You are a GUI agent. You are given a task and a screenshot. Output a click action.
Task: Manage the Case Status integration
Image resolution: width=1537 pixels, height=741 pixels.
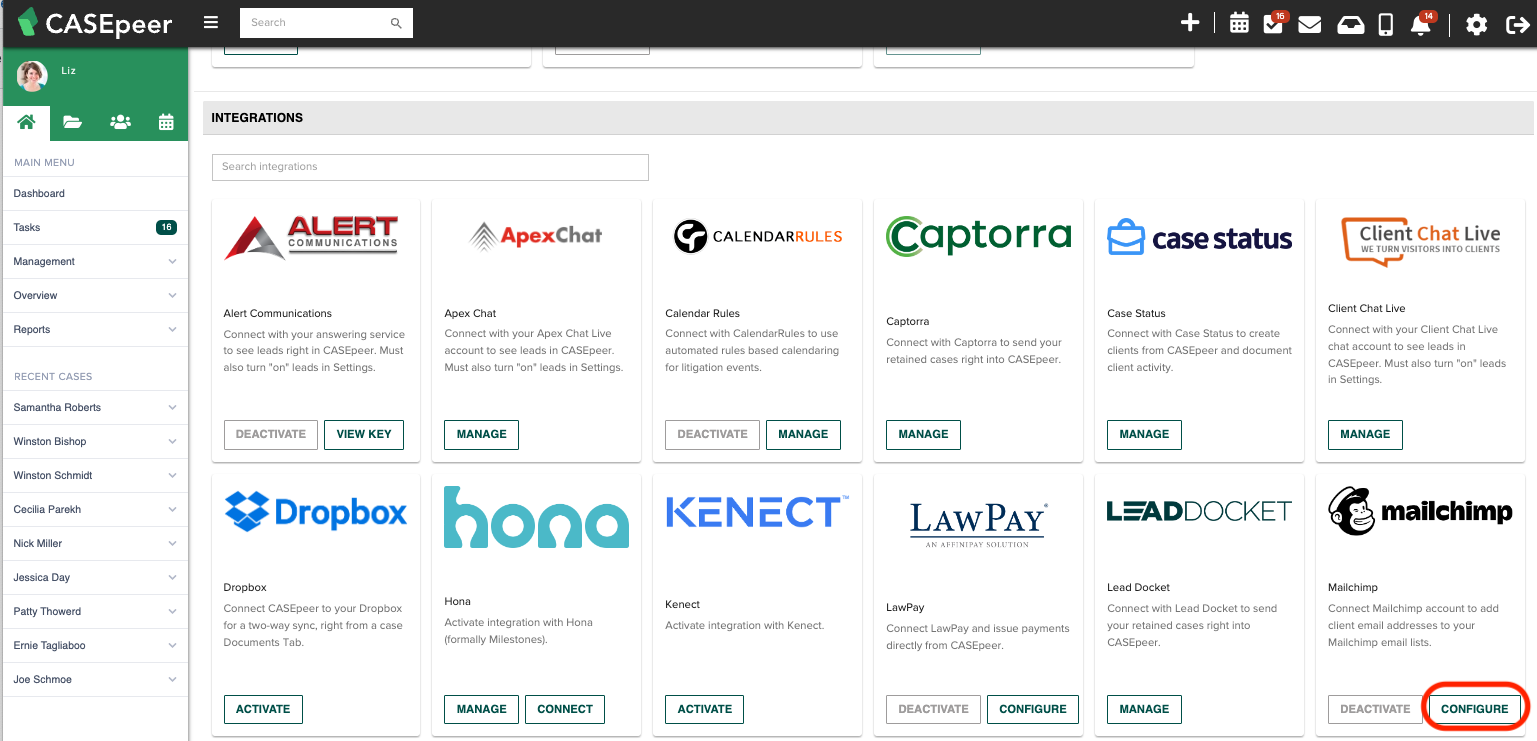coord(1144,435)
